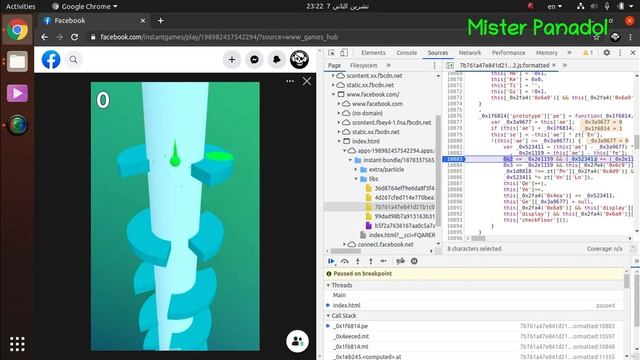Open Show Applications grid in dock
The width and height of the screenshot is (640, 360).
17,344
